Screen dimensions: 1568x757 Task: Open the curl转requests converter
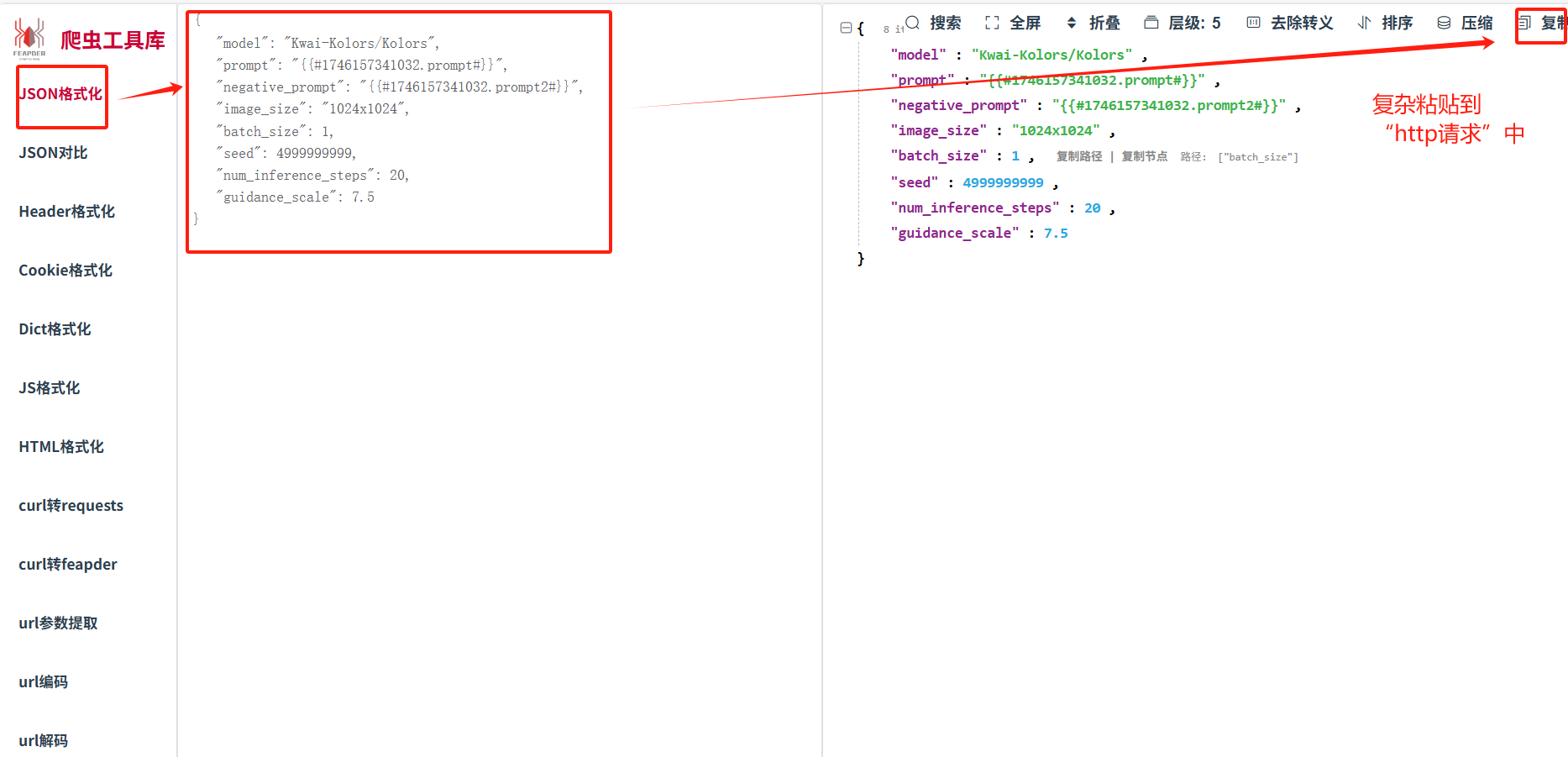pos(71,506)
